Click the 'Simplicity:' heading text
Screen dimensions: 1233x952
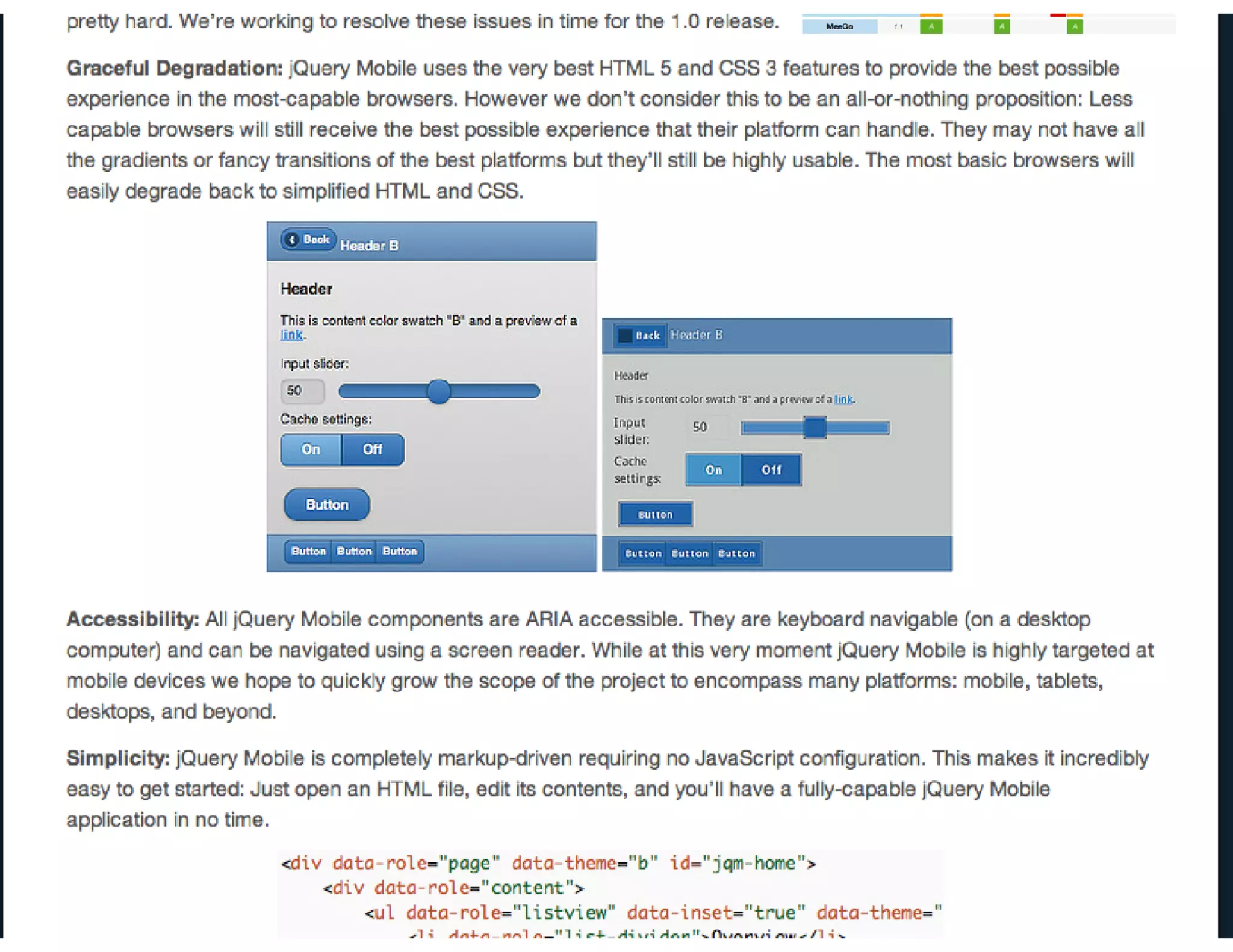[118, 759]
